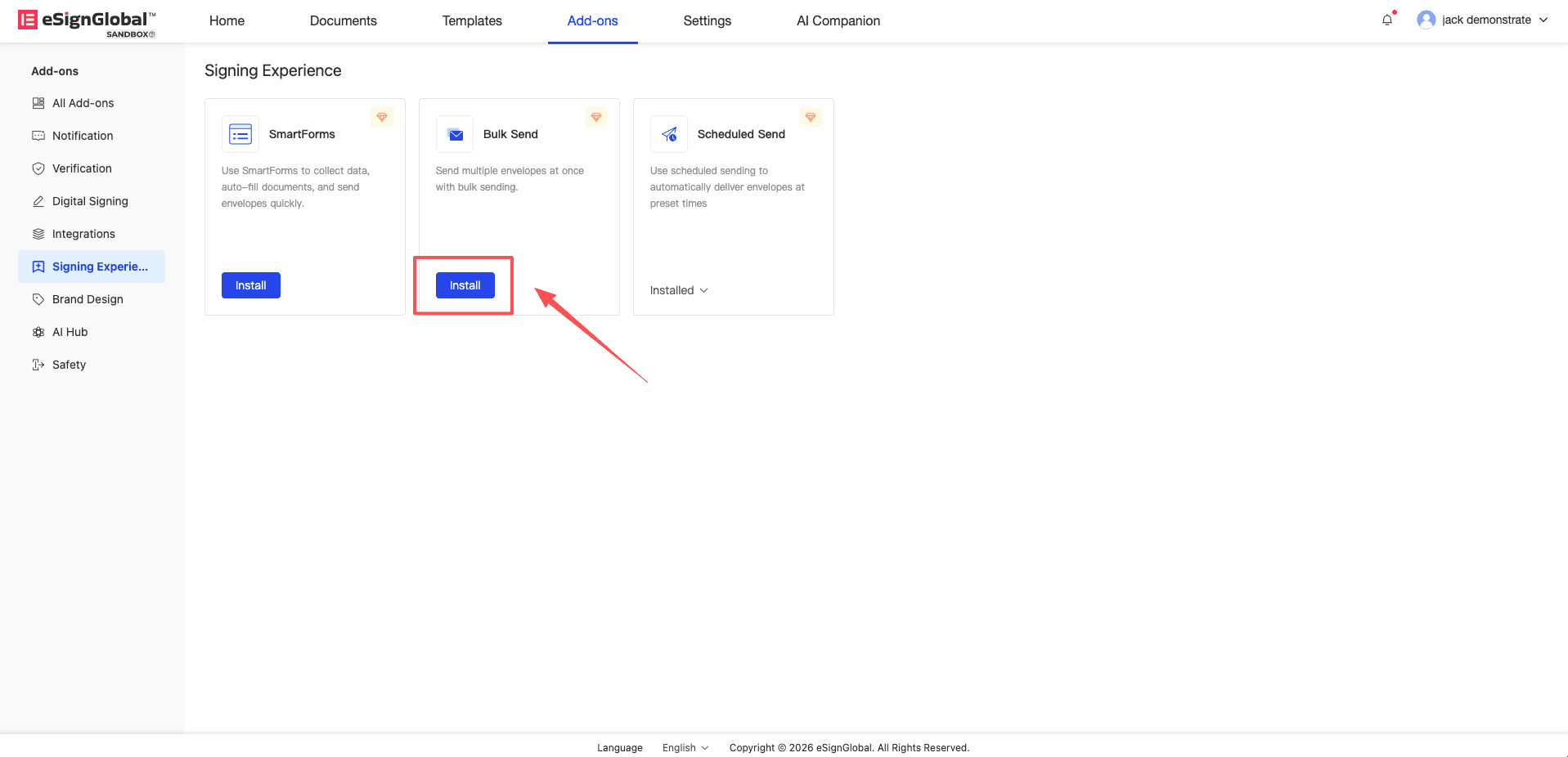Image resolution: width=1568 pixels, height=757 pixels.
Task: Open Digital Signing sidebar section
Action: point(90,201)
